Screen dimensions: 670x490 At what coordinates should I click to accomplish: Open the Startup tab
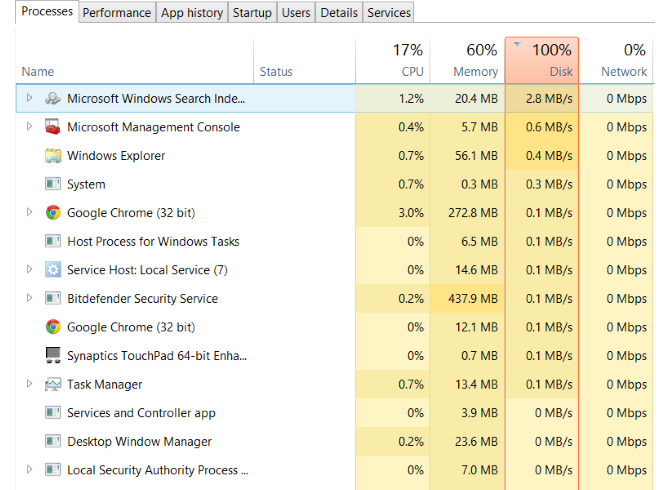pos(252,12)
